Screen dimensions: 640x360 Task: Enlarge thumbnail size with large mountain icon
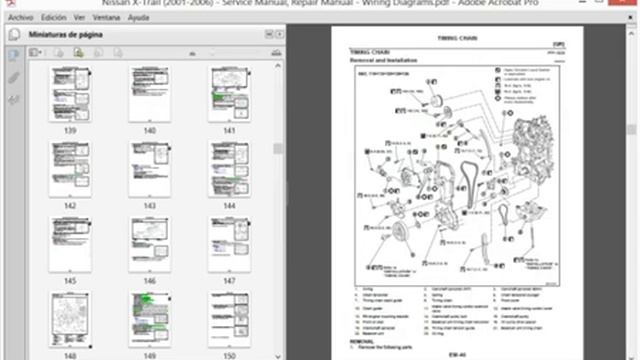[x=276, y=52]
